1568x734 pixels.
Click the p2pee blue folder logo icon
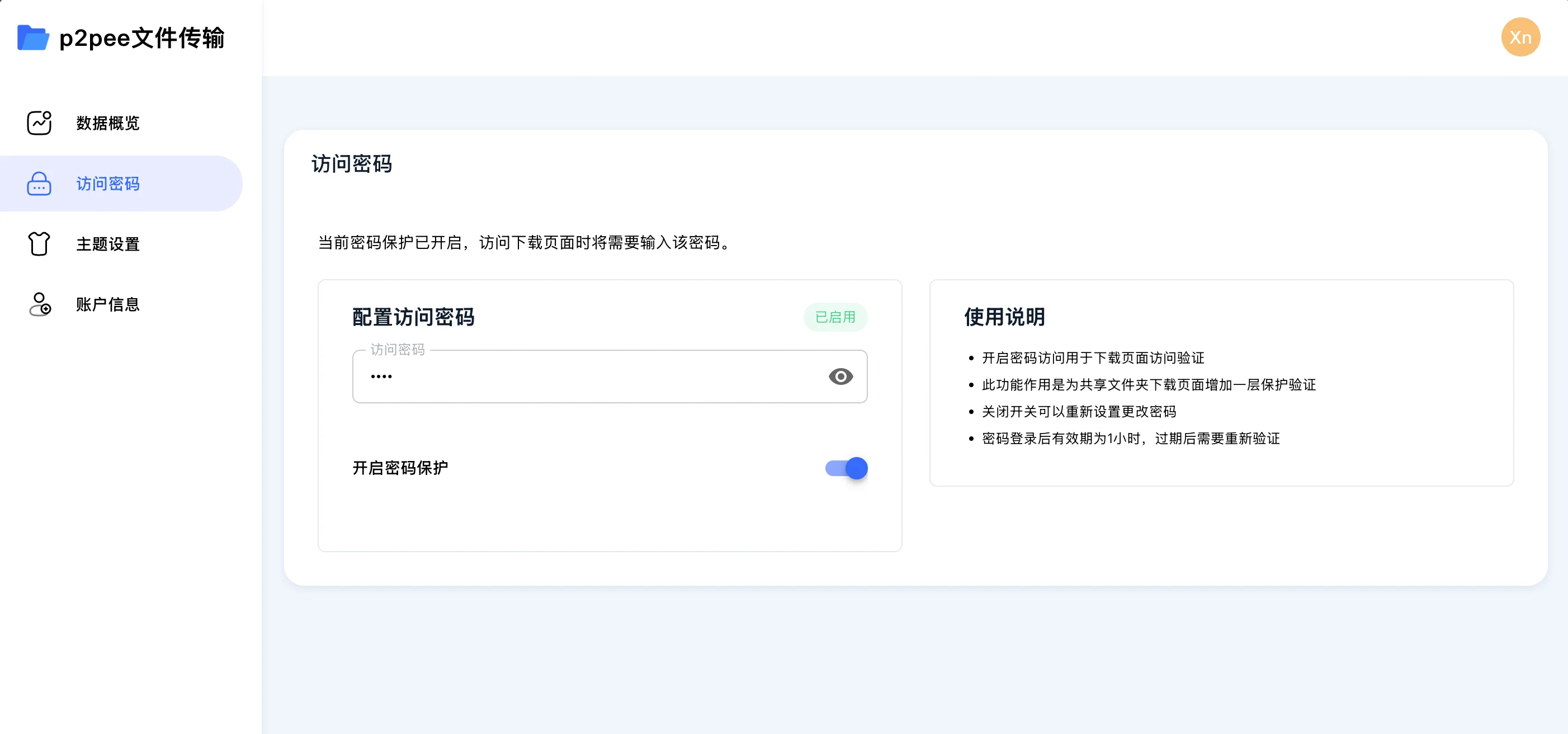33,38
